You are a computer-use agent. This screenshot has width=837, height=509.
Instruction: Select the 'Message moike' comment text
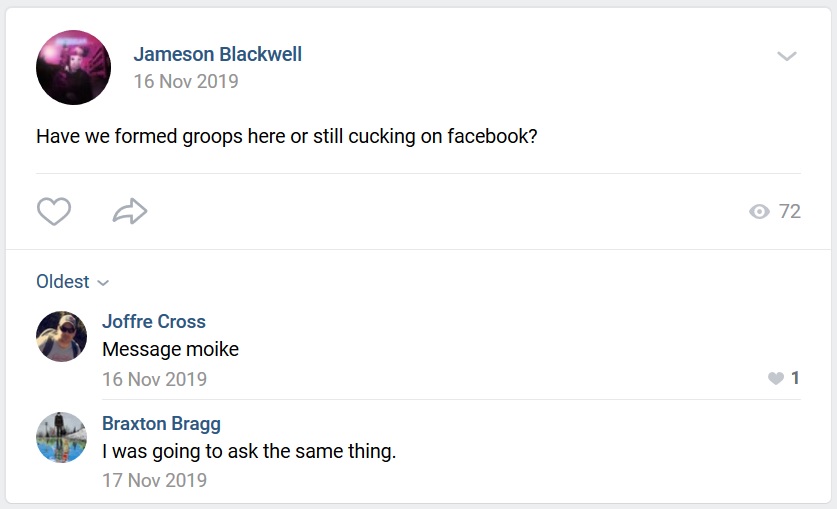click(170, 349)
